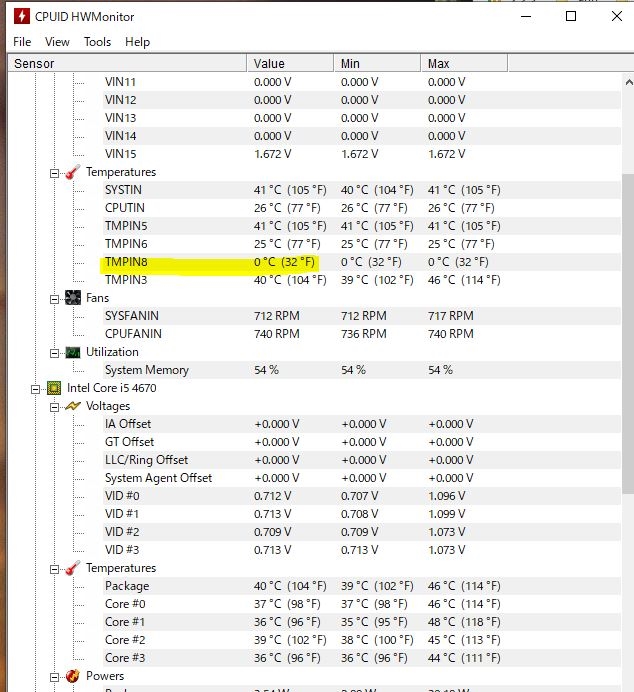Click the Value column header
This screenshot has height=692, width=634.
pos(290,64)
